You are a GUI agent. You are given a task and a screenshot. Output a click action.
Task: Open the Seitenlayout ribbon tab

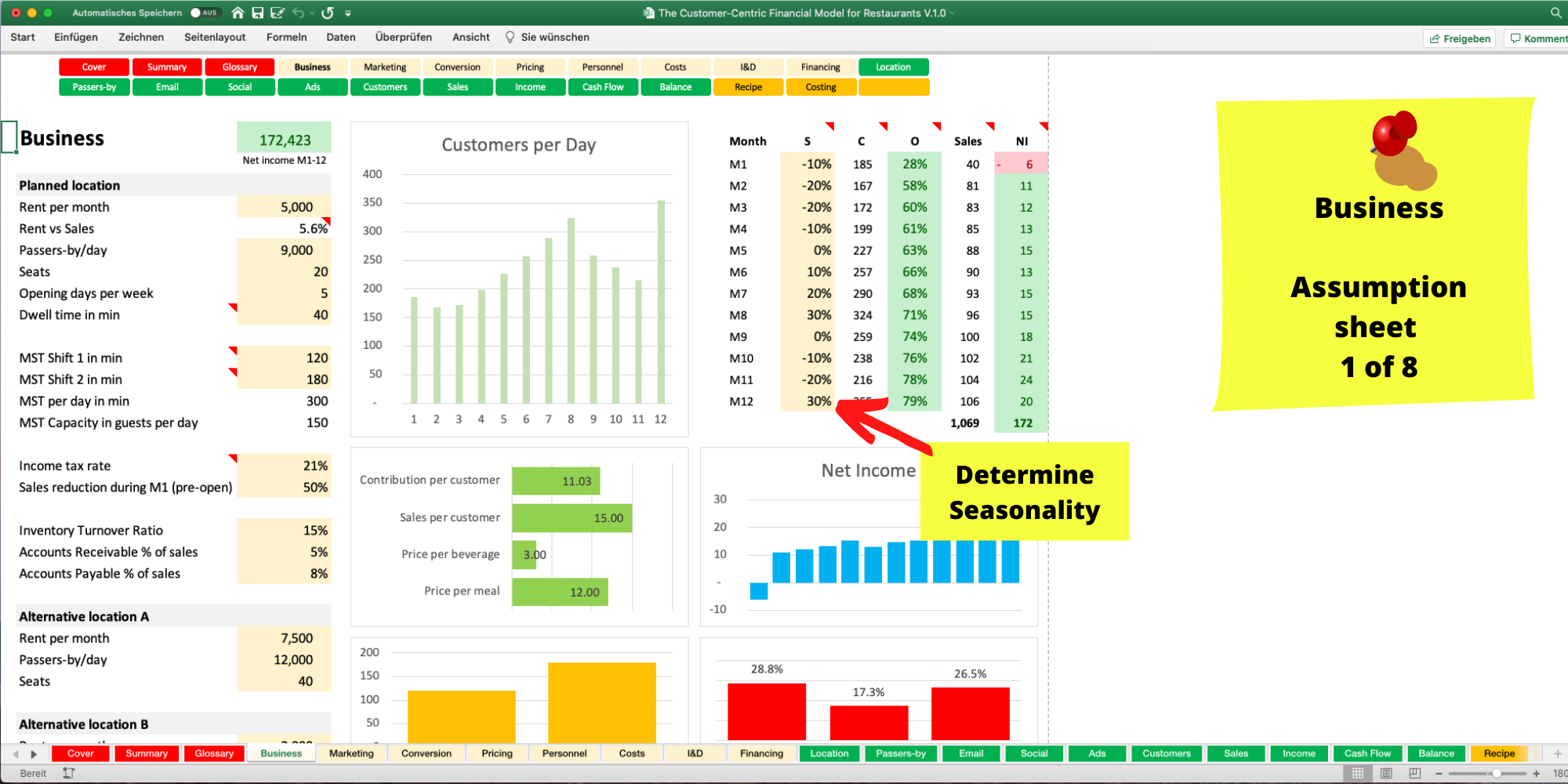point(215,37)
